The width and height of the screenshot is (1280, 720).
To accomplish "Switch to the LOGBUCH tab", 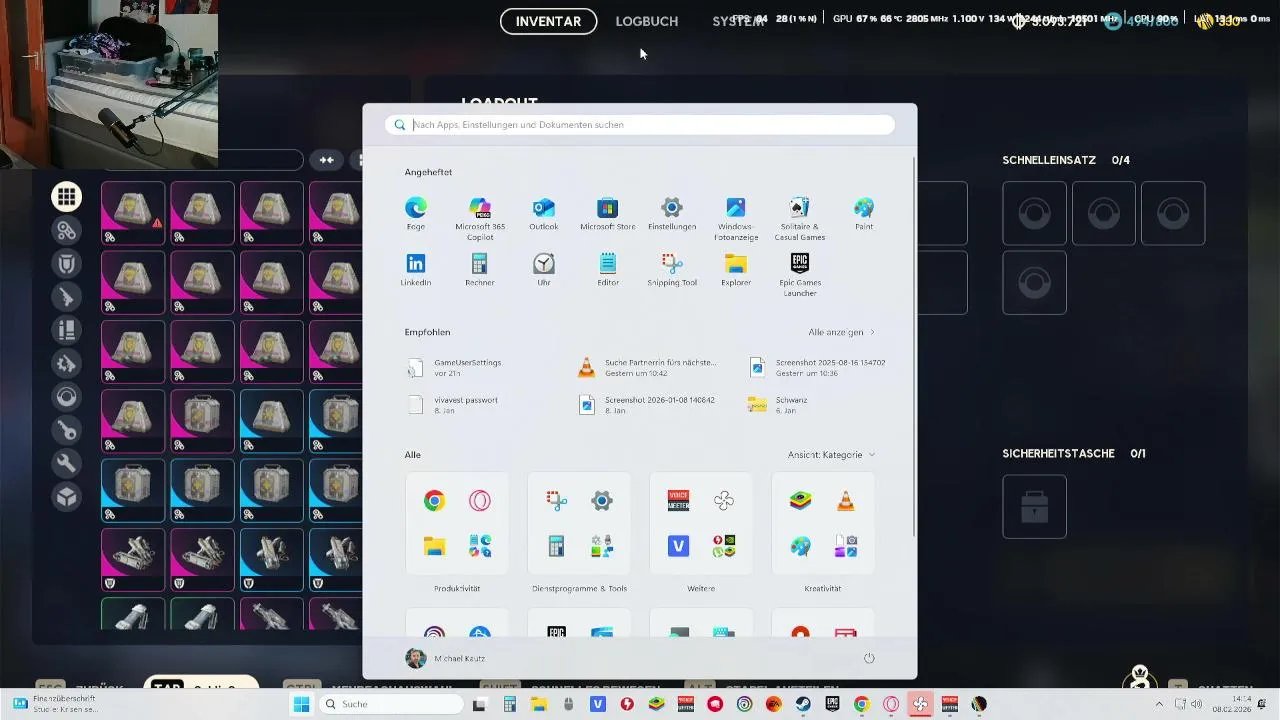I will click(x=647, y=21).
